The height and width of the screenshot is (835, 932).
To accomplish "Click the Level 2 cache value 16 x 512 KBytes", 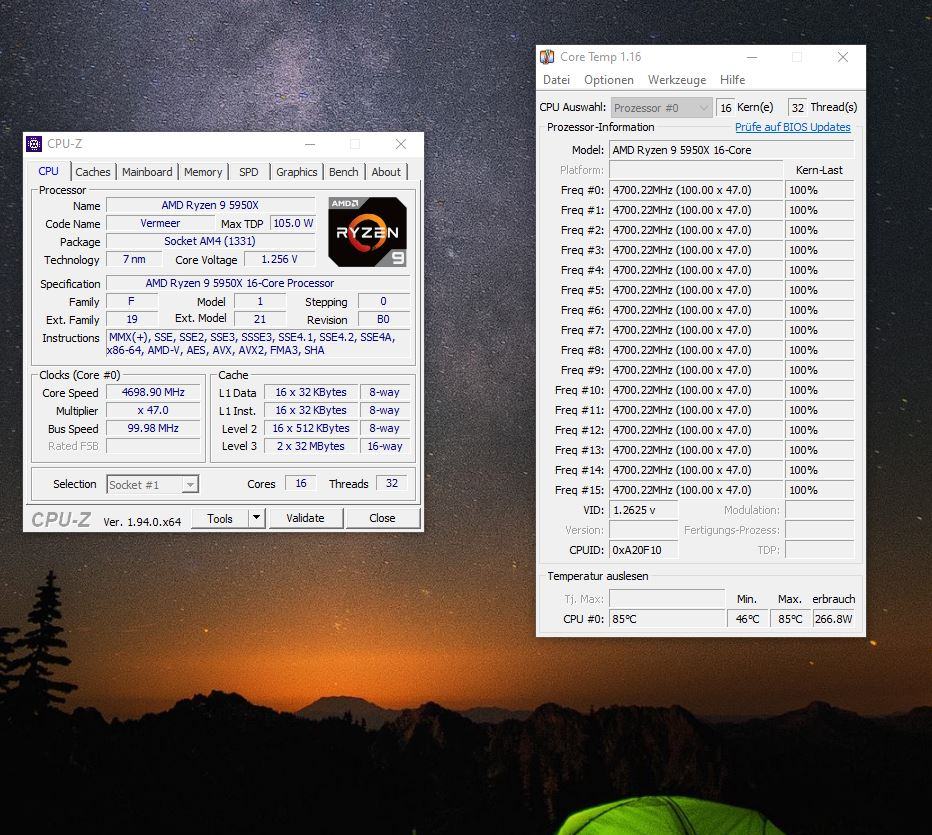I will point(311,428).
